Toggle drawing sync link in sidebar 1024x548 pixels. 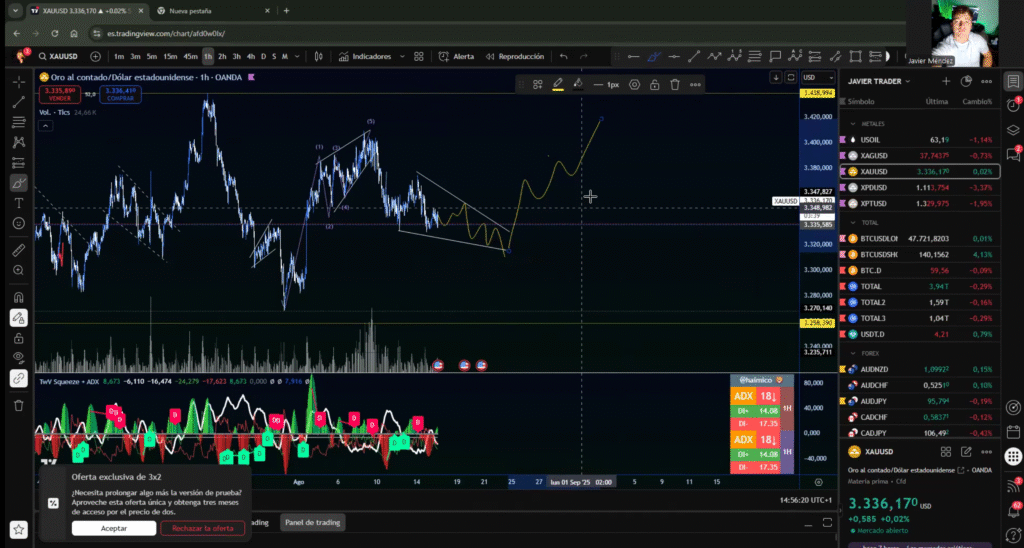(x=19, y=378)
